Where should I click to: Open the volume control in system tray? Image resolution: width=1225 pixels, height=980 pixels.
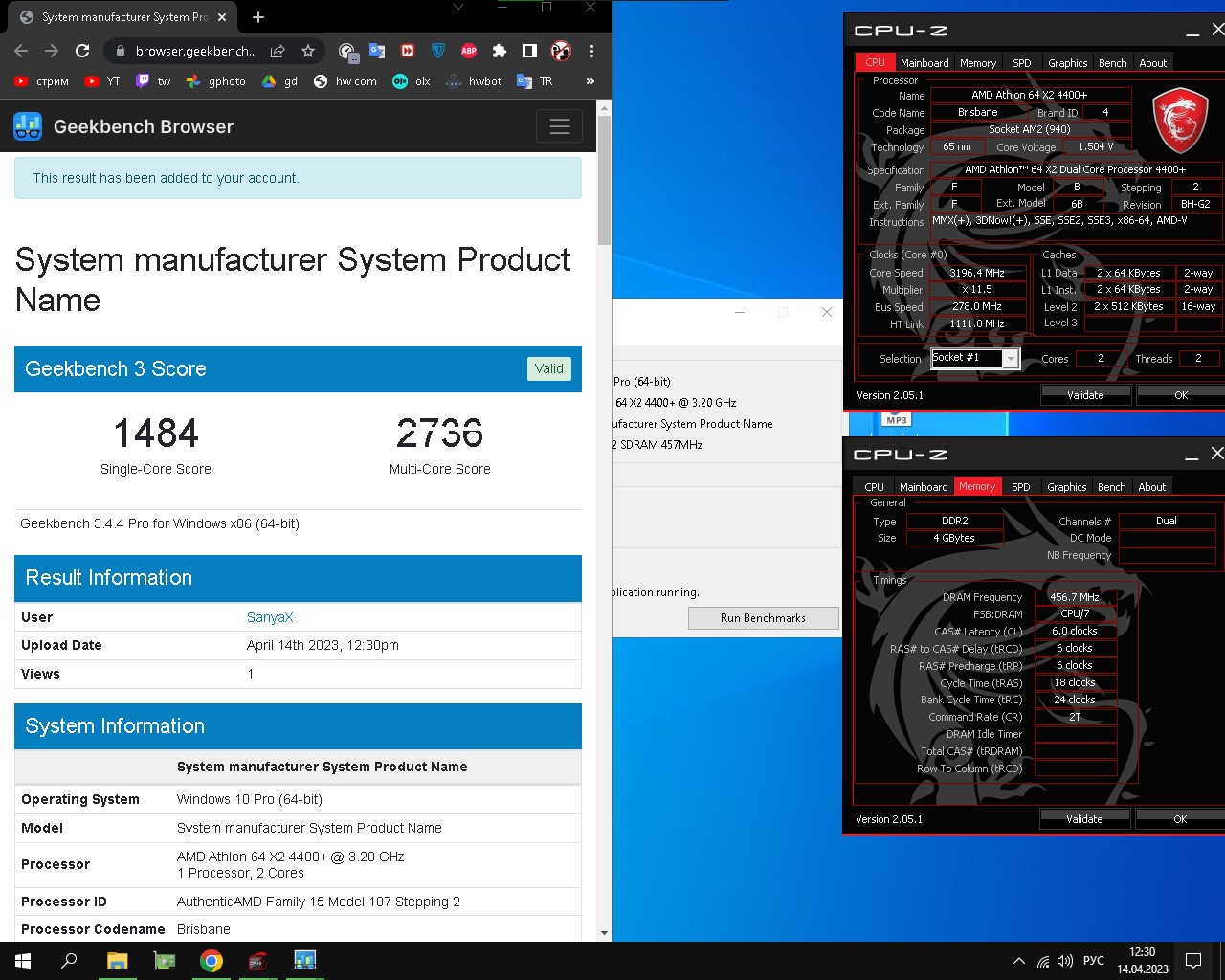coord(1065,961)
